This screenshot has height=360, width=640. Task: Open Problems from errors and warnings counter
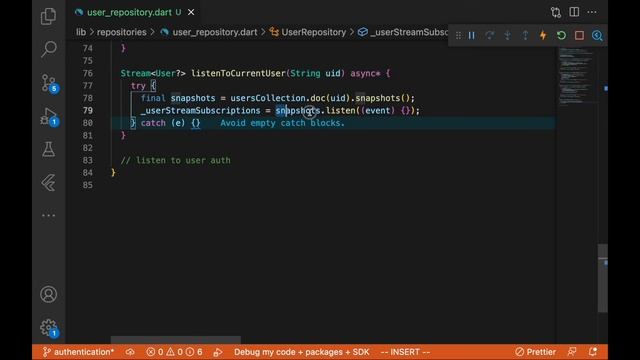[174, 352]
